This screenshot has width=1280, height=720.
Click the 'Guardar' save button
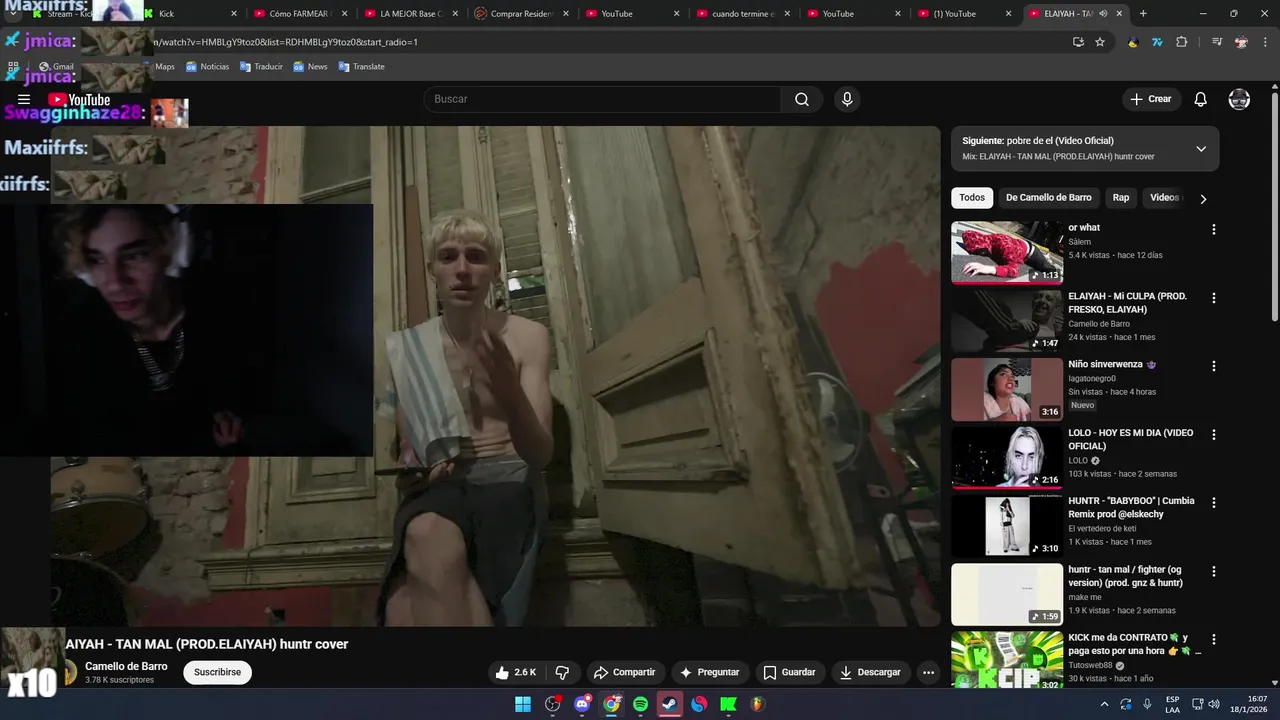[789, 672]
